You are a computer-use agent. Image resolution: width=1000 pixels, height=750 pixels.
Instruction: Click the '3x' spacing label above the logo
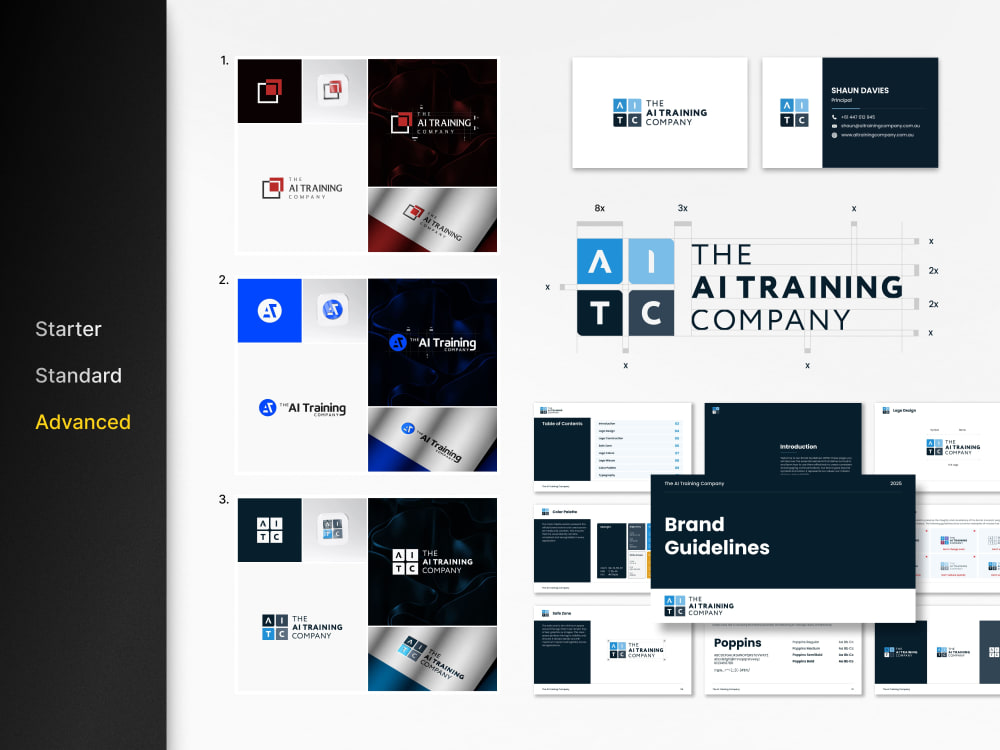(682, 208)
